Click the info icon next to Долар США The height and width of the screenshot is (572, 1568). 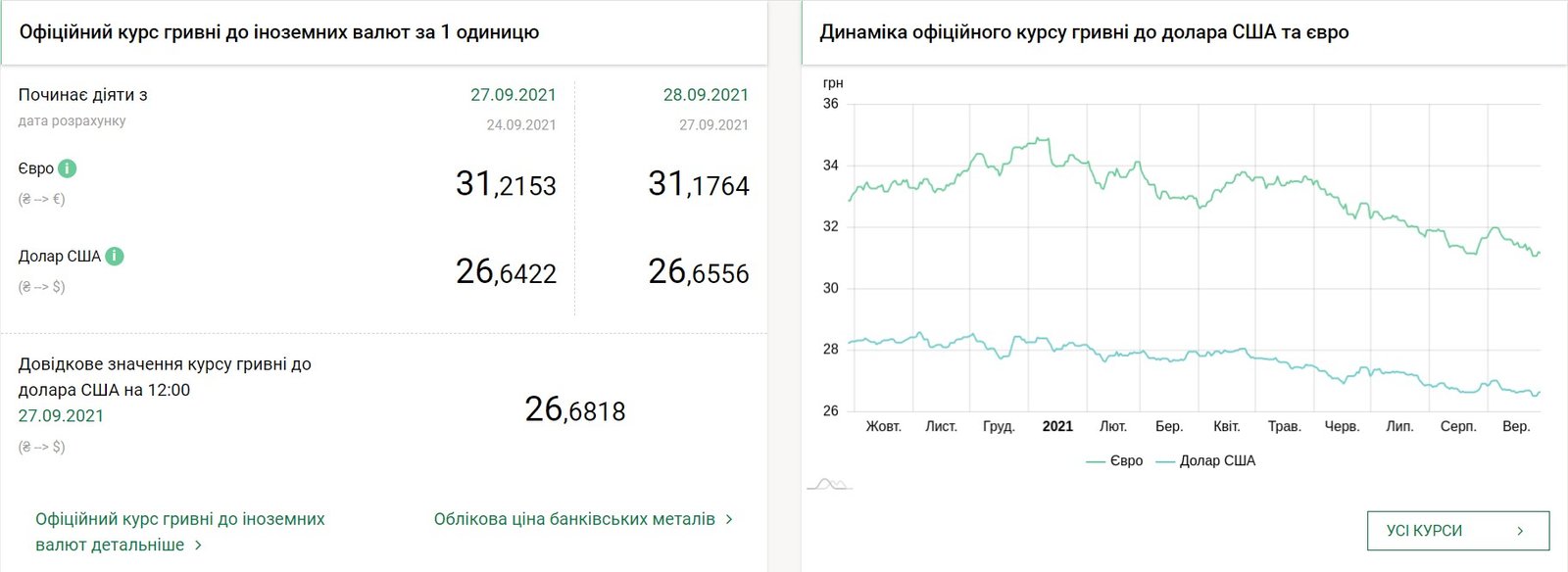tap(115, 257)
